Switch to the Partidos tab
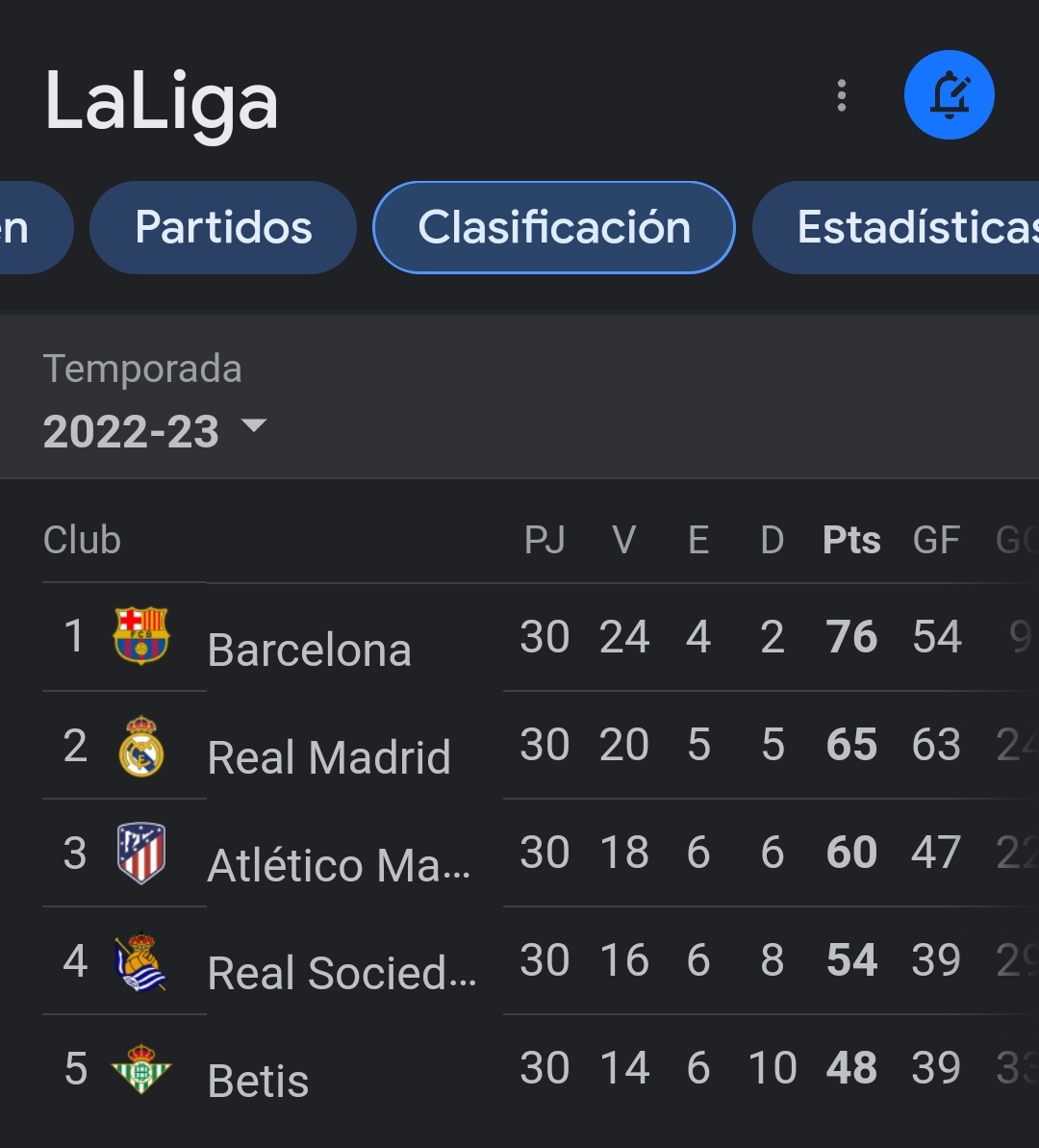The width and height of the screenshot is (1039, 1148). click(223, 228)
